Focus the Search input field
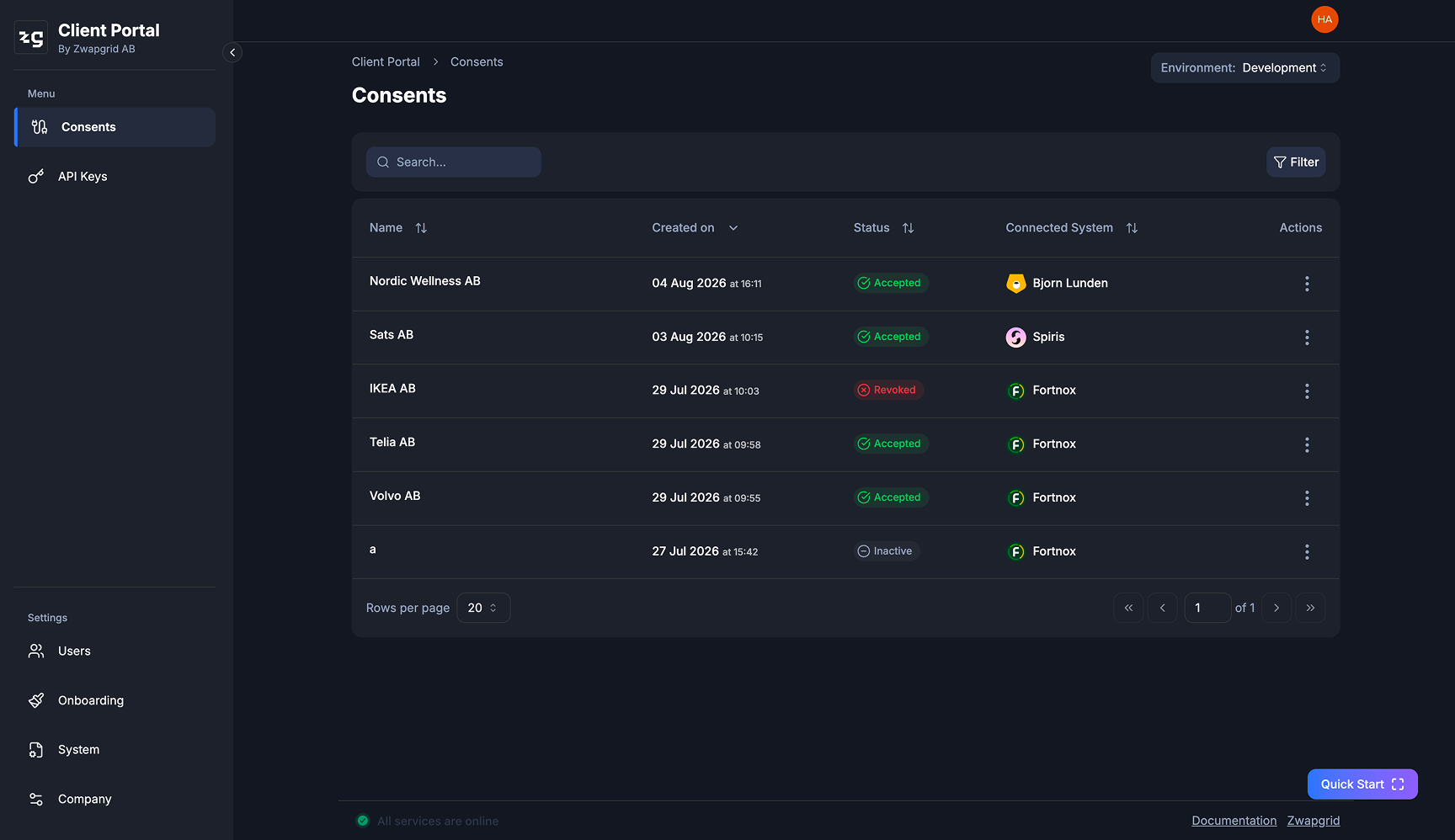This screenshot has height=840, width=1455. pos(454,162)
